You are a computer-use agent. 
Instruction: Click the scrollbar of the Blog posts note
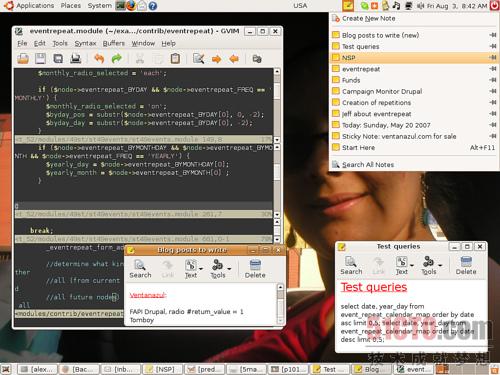[x=280, y=304]
